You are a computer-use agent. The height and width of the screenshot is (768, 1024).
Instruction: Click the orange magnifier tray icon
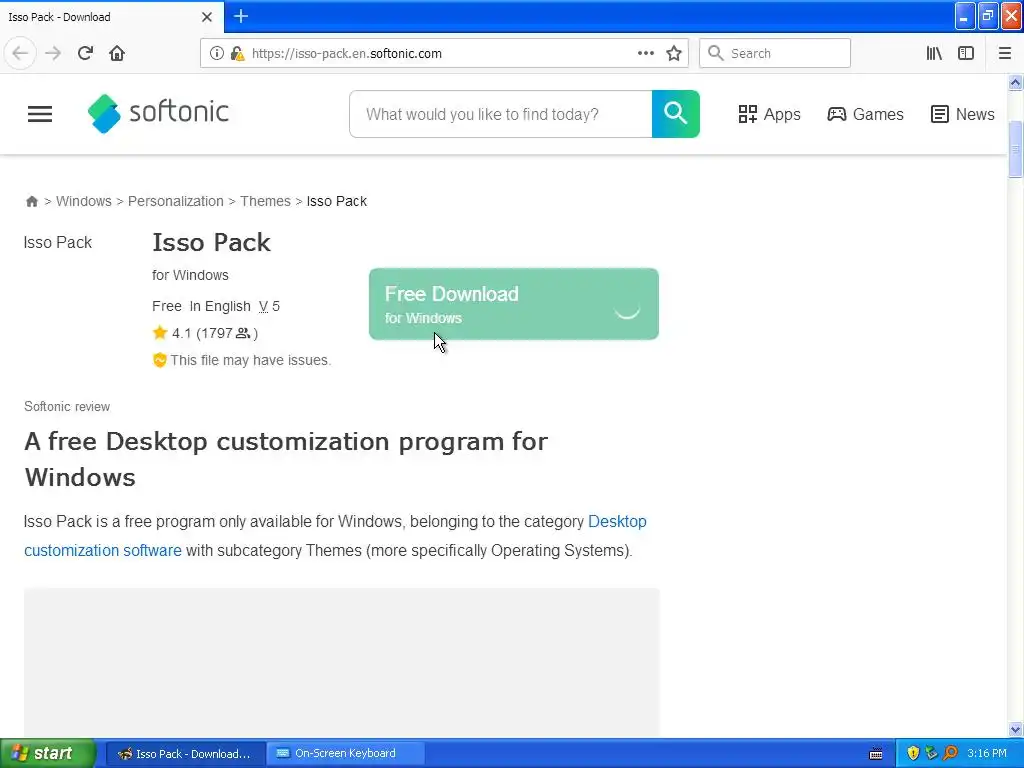click(x=950, y=753)
